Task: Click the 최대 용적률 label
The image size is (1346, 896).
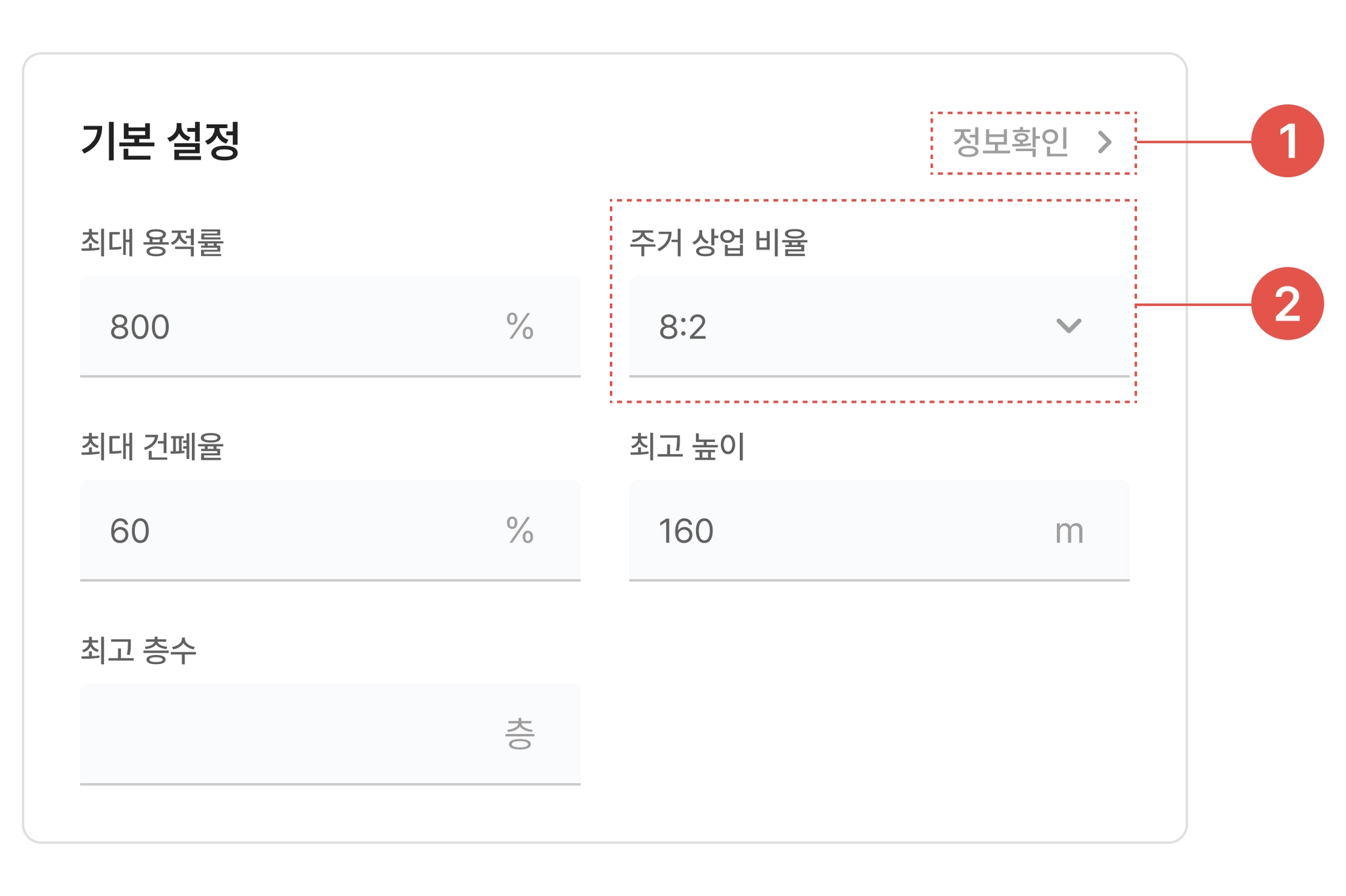Action: tap(152, 242)
